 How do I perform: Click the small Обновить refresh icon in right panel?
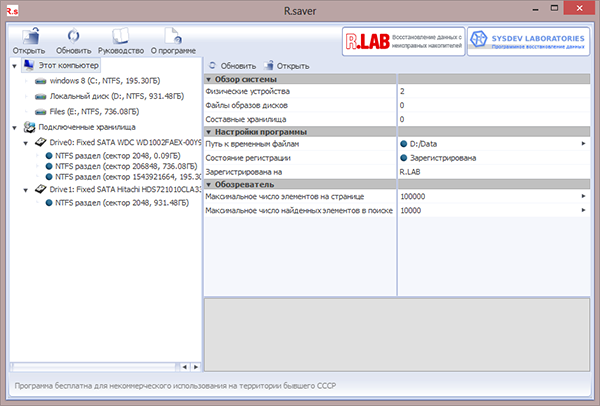coord(212,66)
